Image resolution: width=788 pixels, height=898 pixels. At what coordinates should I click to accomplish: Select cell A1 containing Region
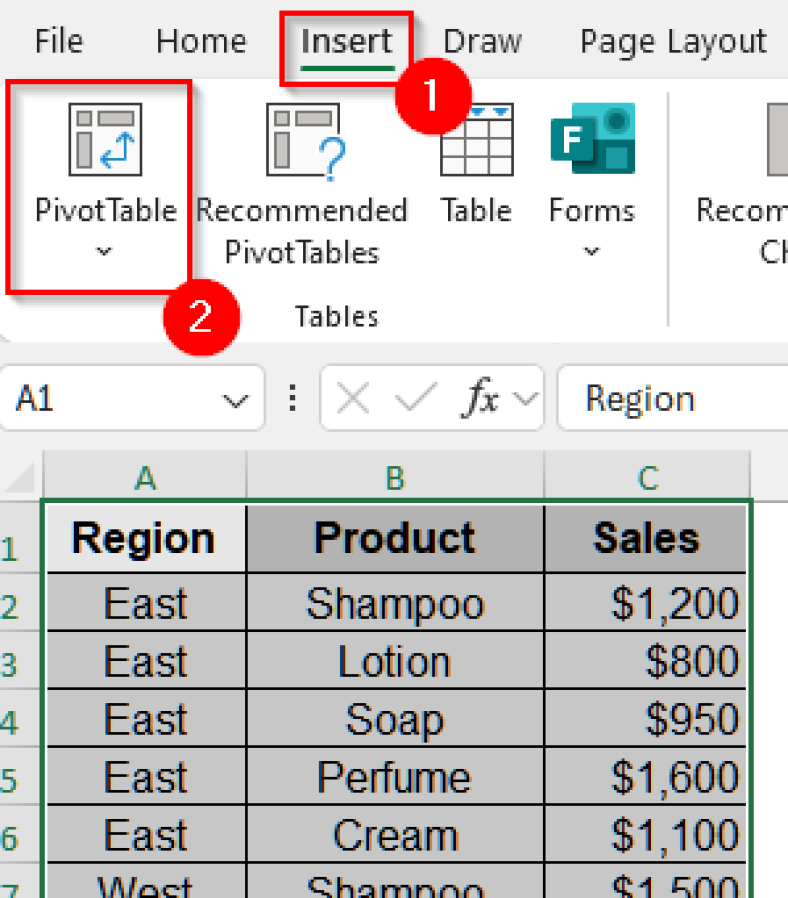[x=145, y=538]
